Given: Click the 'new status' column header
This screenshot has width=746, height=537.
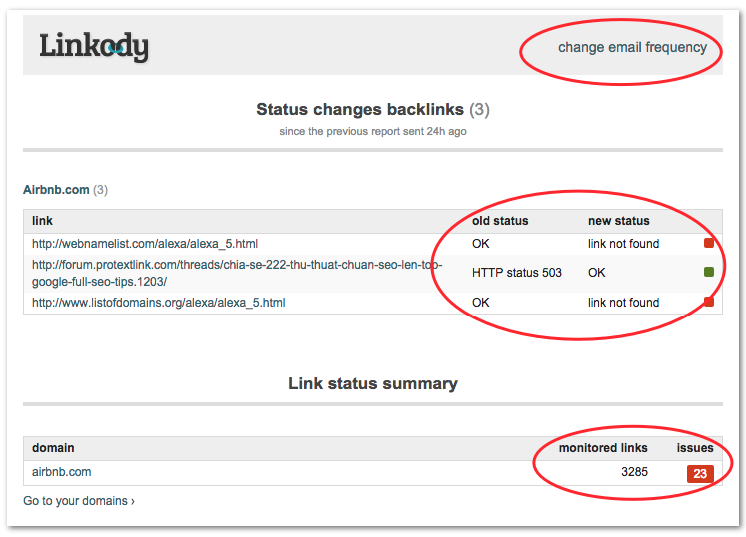Looking at the screenshot, I should (x=618, y=221).
